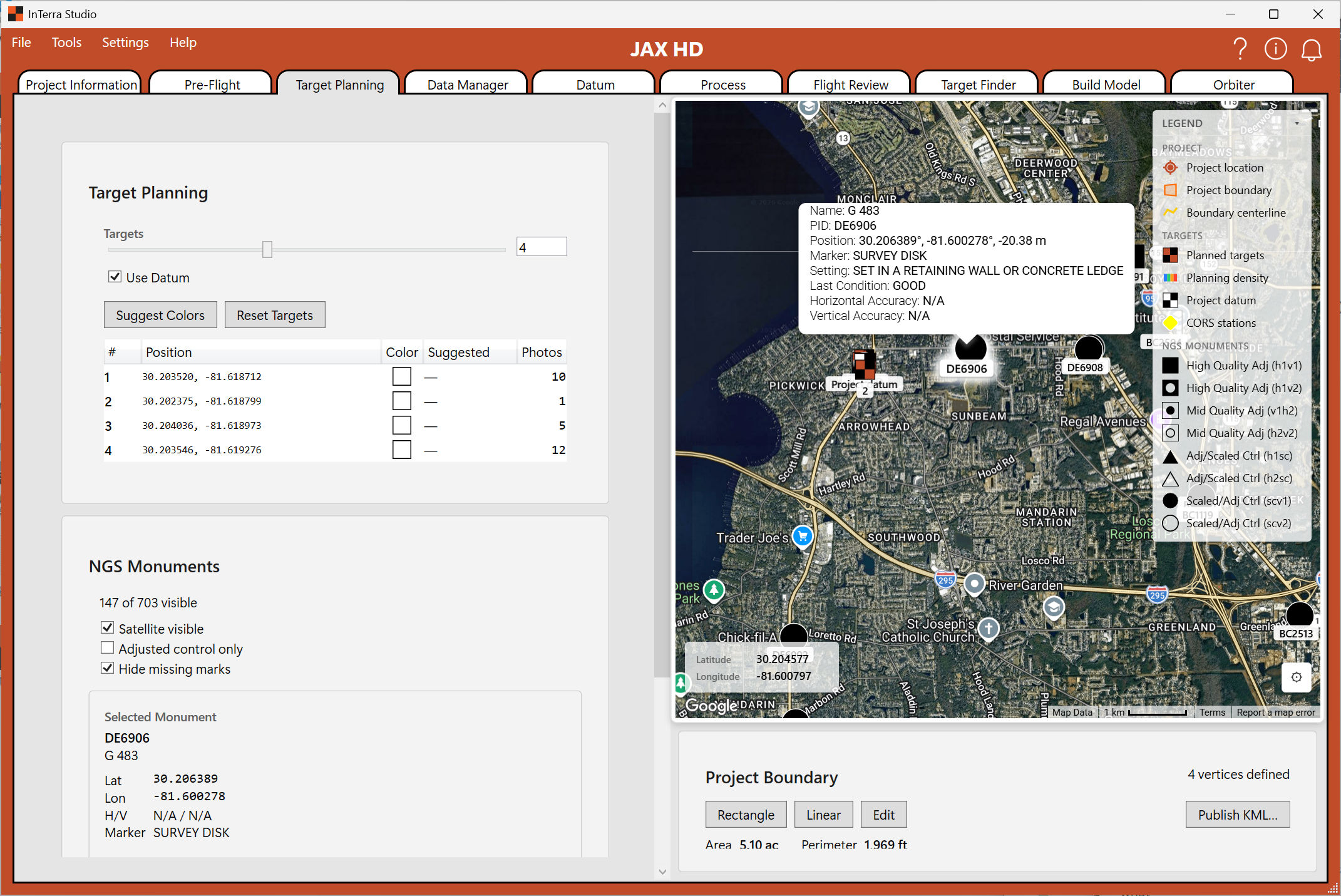Switch to the Pre-Flight tab
This screenshot has width=1341, height=896.
pyautogui.click(x=212, y=85)
